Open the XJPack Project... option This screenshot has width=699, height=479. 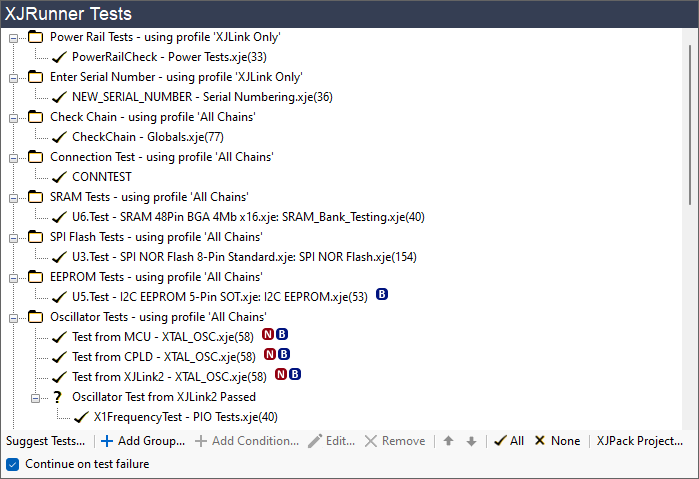[640, 441]
